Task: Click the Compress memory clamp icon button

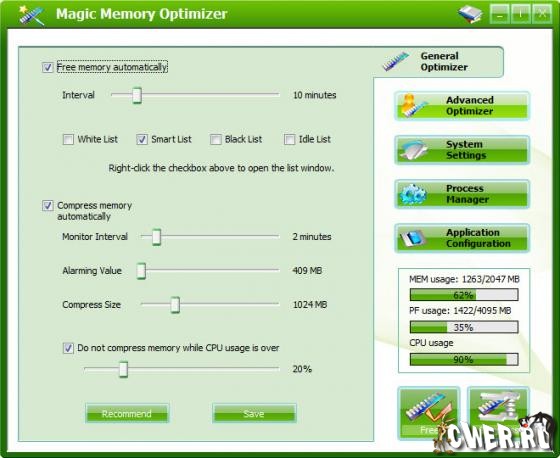Action: pos(498,413)
